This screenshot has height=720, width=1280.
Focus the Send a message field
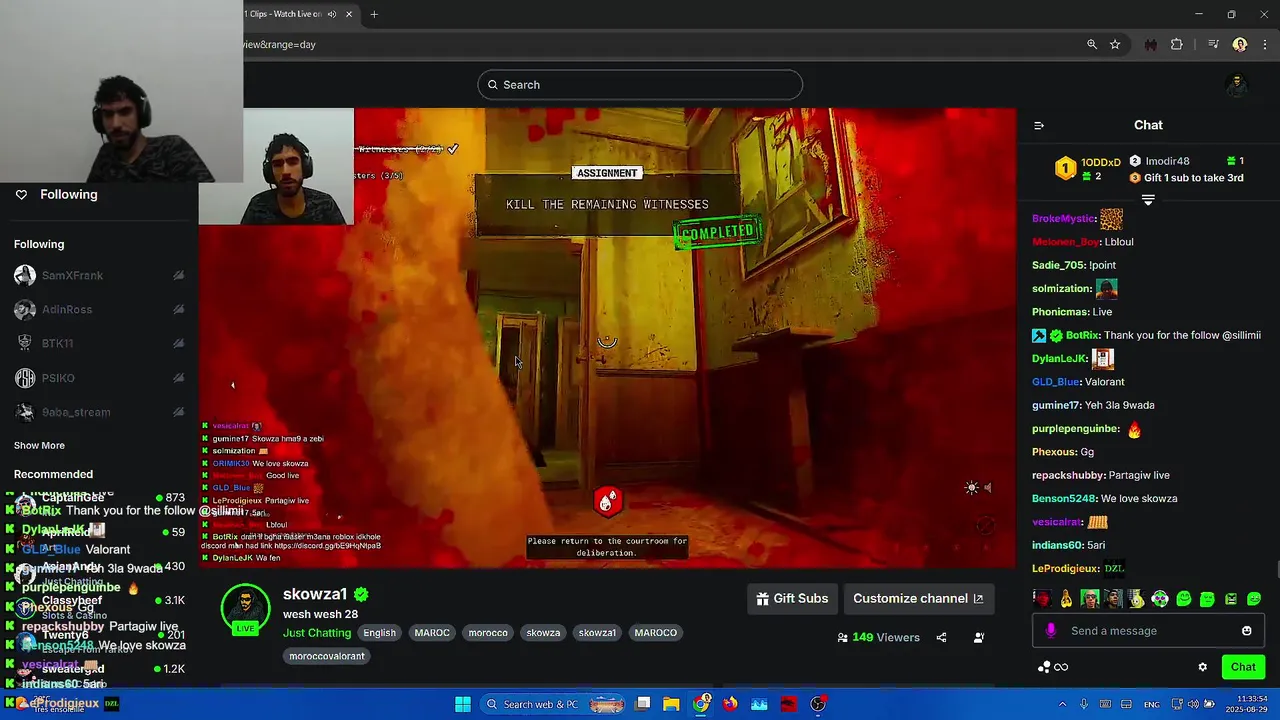1148,631
